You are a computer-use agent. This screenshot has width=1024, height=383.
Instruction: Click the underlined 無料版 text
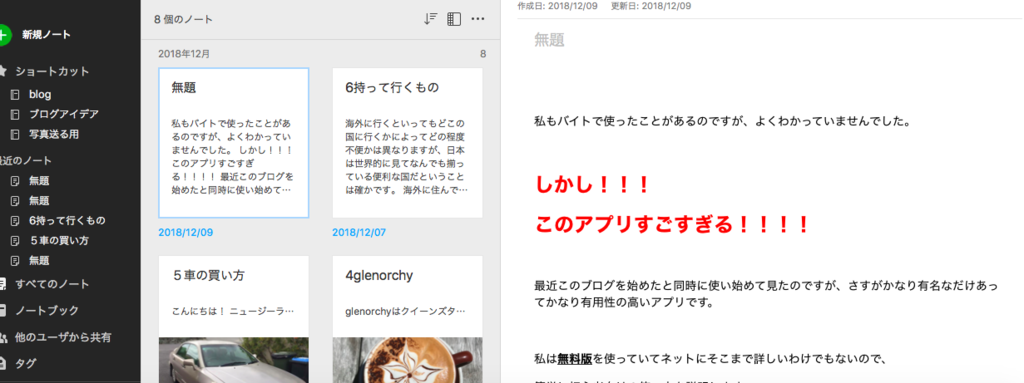click(575, 358)
